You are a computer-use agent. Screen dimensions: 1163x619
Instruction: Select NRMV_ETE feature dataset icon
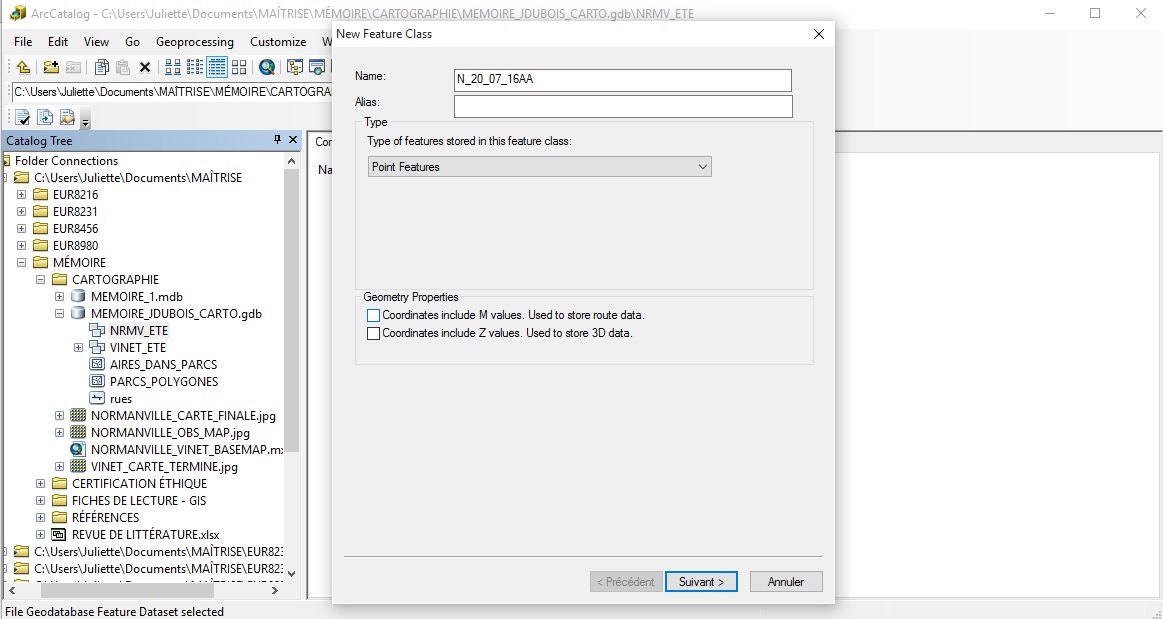click(97, 331)
